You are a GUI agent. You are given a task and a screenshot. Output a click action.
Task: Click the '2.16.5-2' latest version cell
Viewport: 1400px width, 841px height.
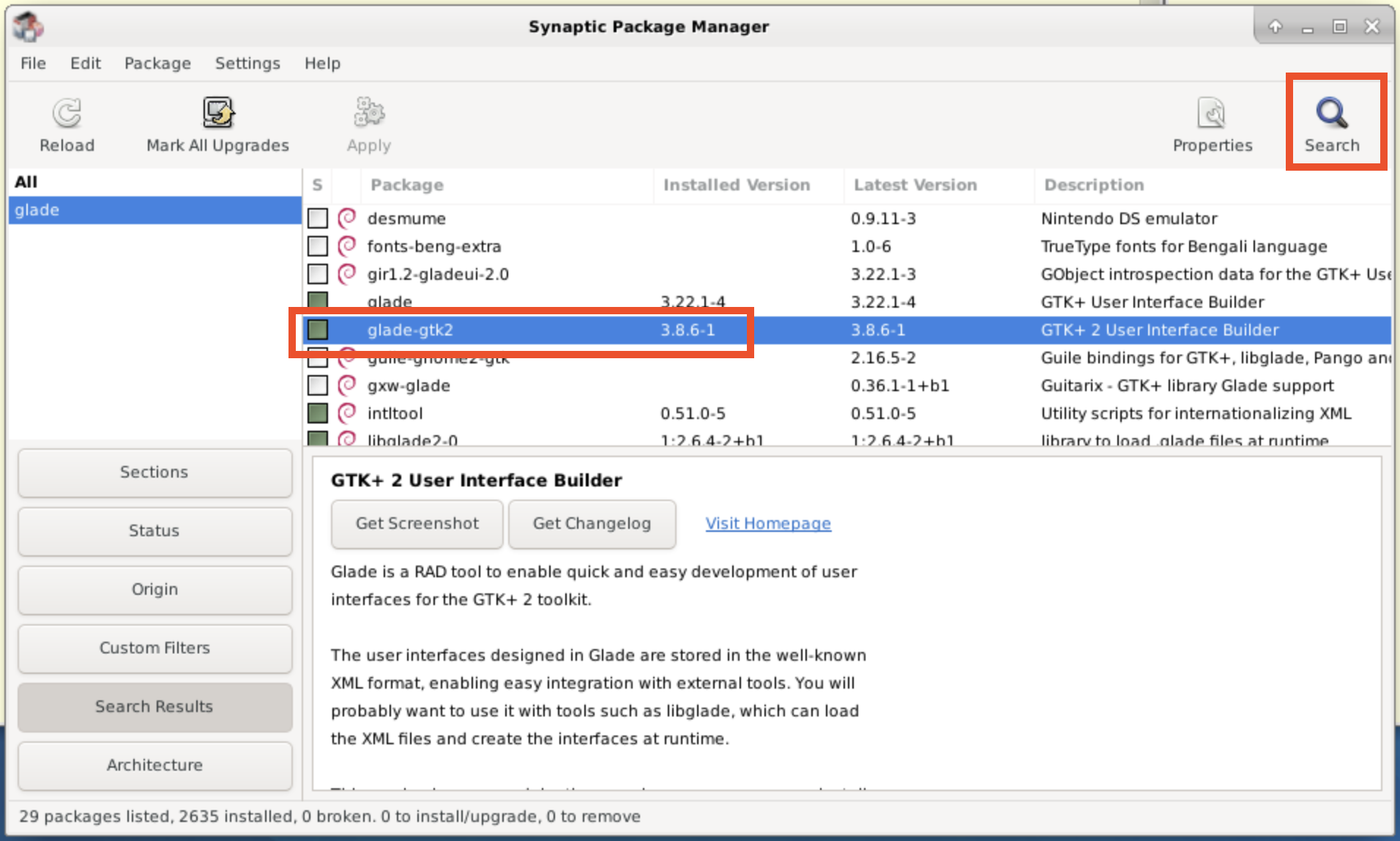(883, 357)
